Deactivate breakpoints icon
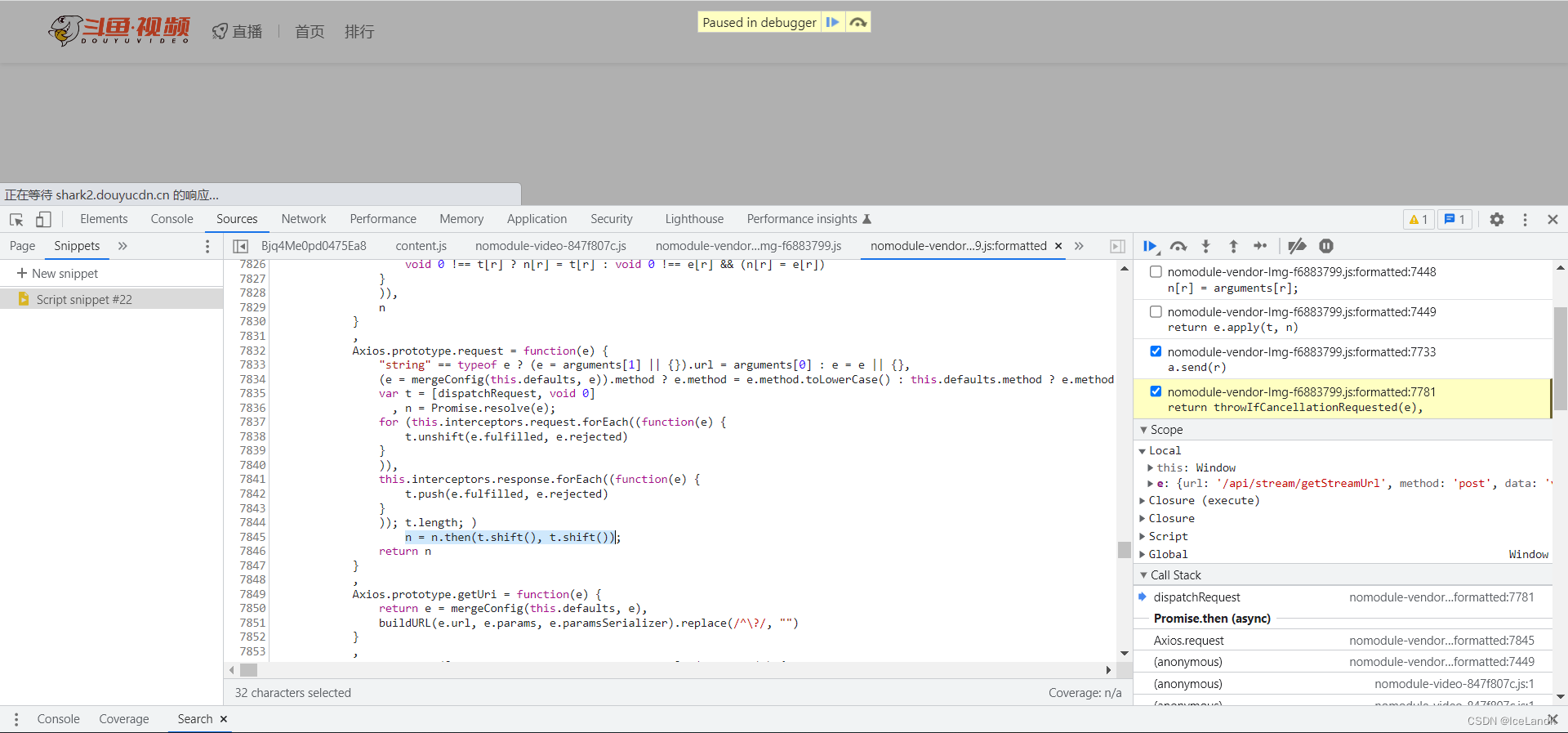 (1297, 246)
